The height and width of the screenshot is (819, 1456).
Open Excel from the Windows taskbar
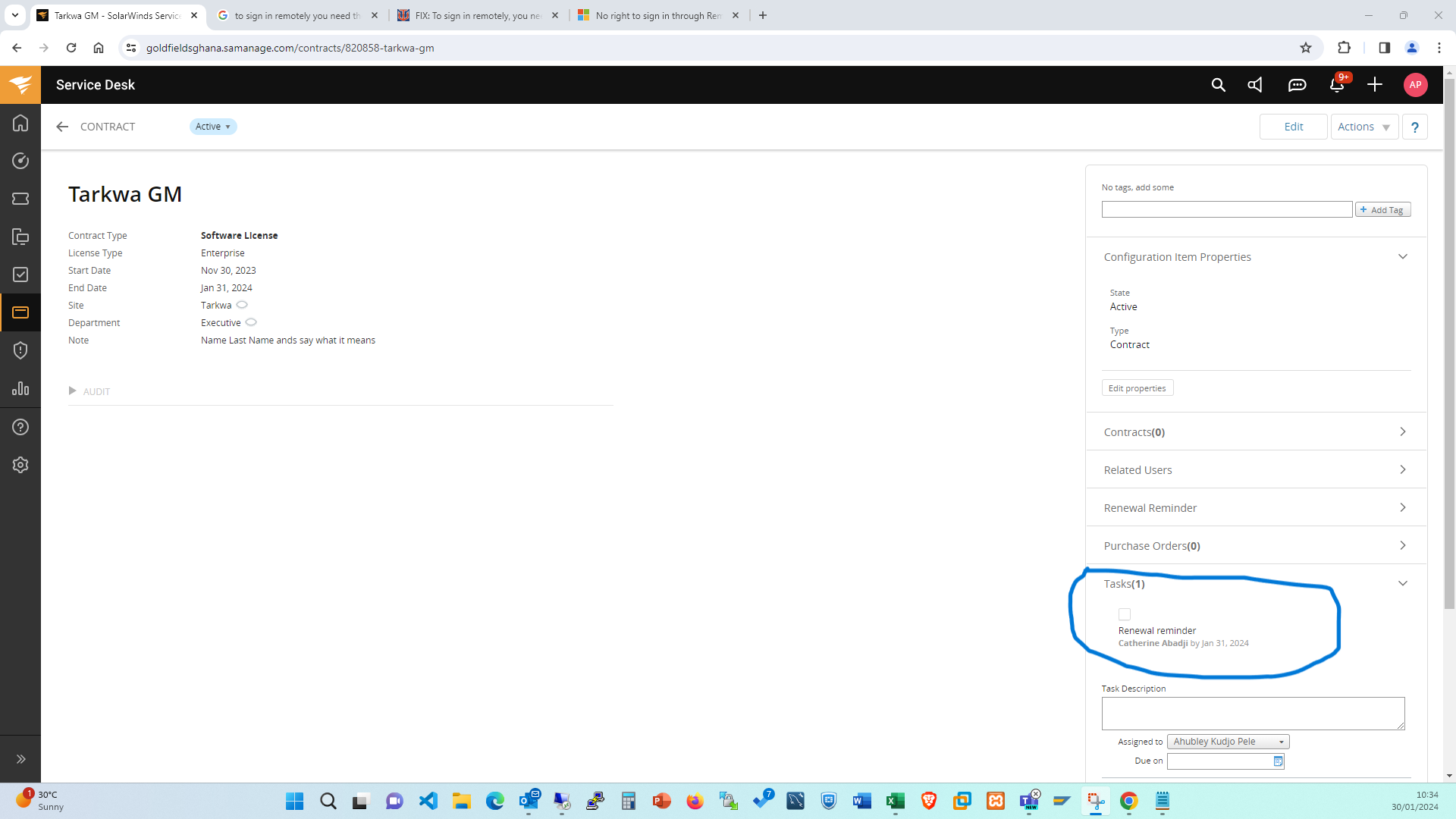point(896,801)
